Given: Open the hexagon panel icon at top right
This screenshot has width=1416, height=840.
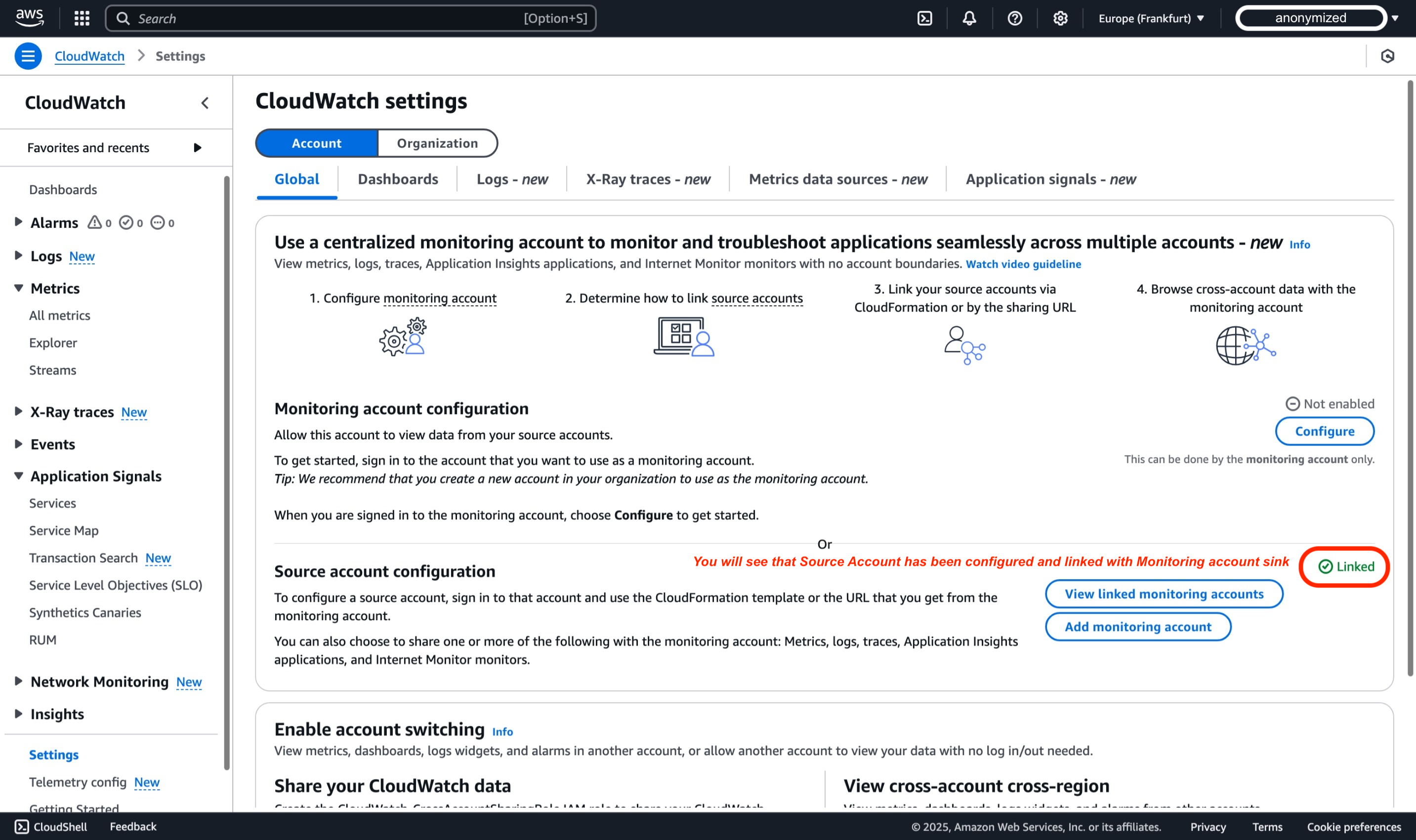Looking at the screenshot, I should click(1388, 56).
